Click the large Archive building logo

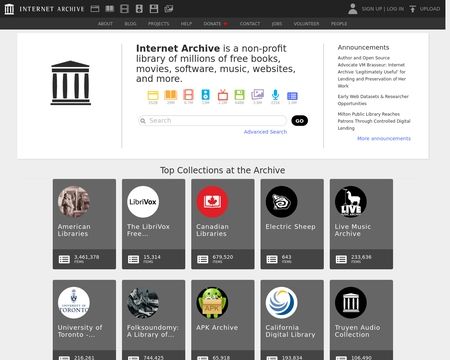tap(71, 83)
